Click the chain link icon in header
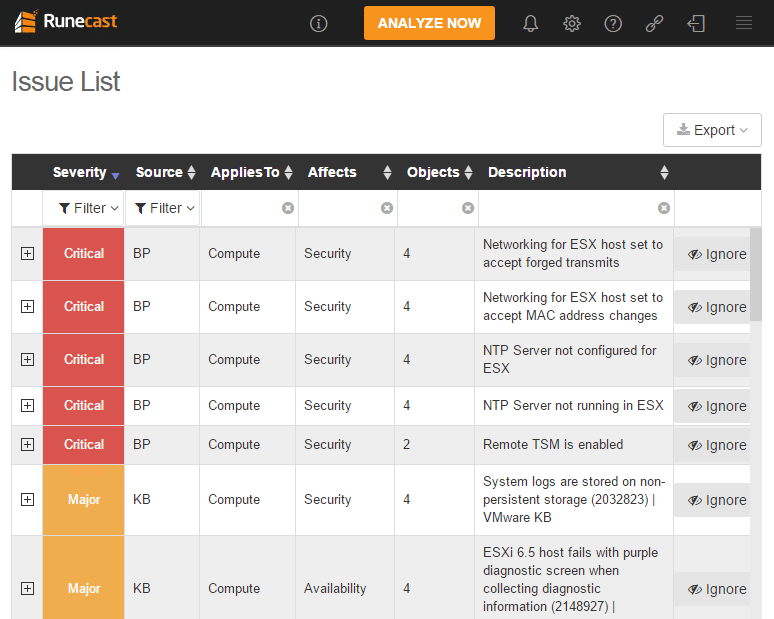Image resolution: width=774 pixels, height=619 pixels. pos(654,24)
